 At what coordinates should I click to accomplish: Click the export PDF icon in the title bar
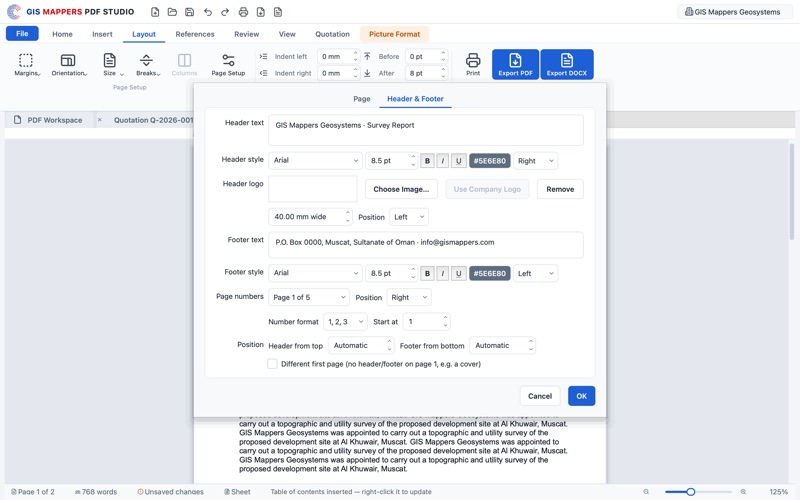(x=261, y=12)
